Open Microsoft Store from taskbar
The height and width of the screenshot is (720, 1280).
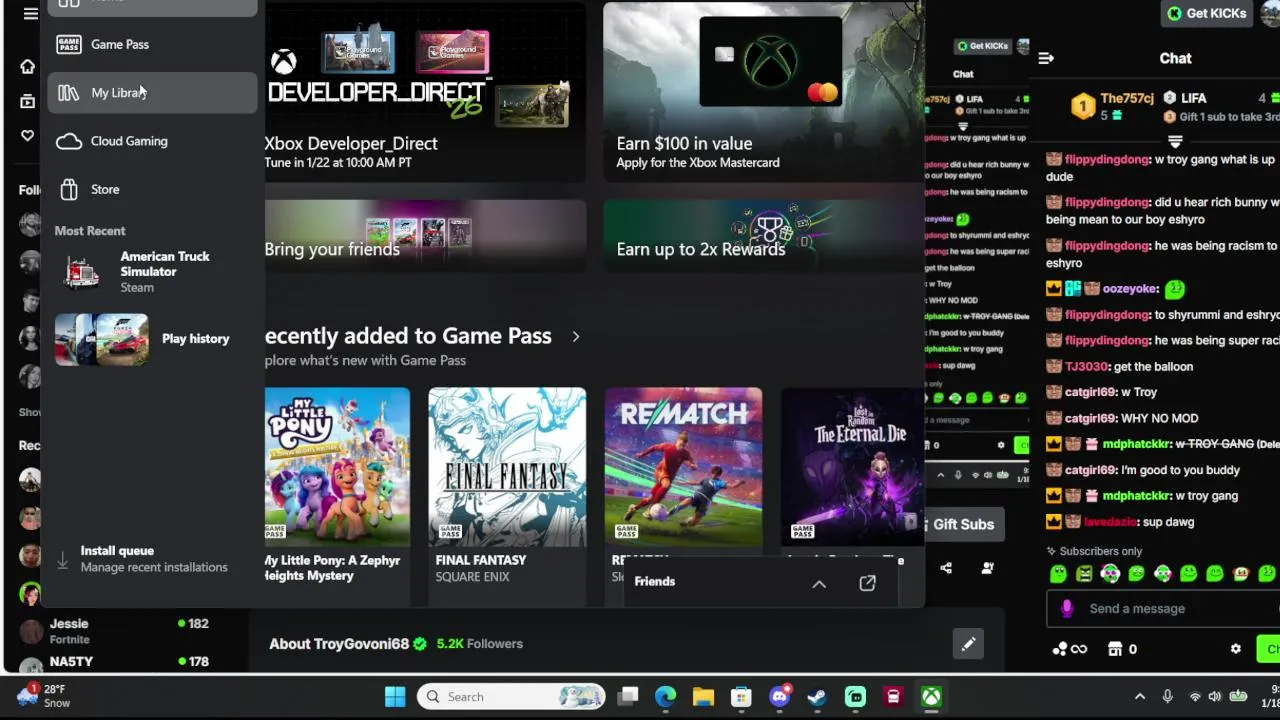point(741,697)
